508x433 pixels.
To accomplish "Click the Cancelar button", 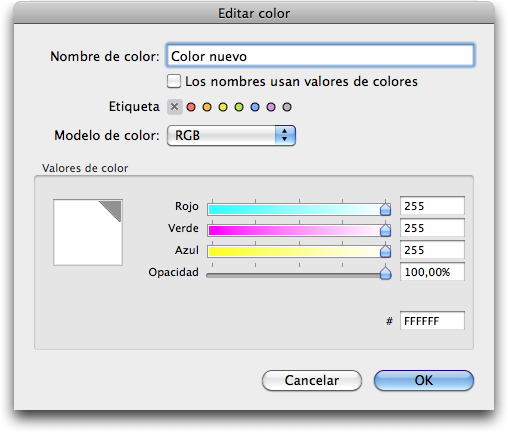I will pos(312,380).
